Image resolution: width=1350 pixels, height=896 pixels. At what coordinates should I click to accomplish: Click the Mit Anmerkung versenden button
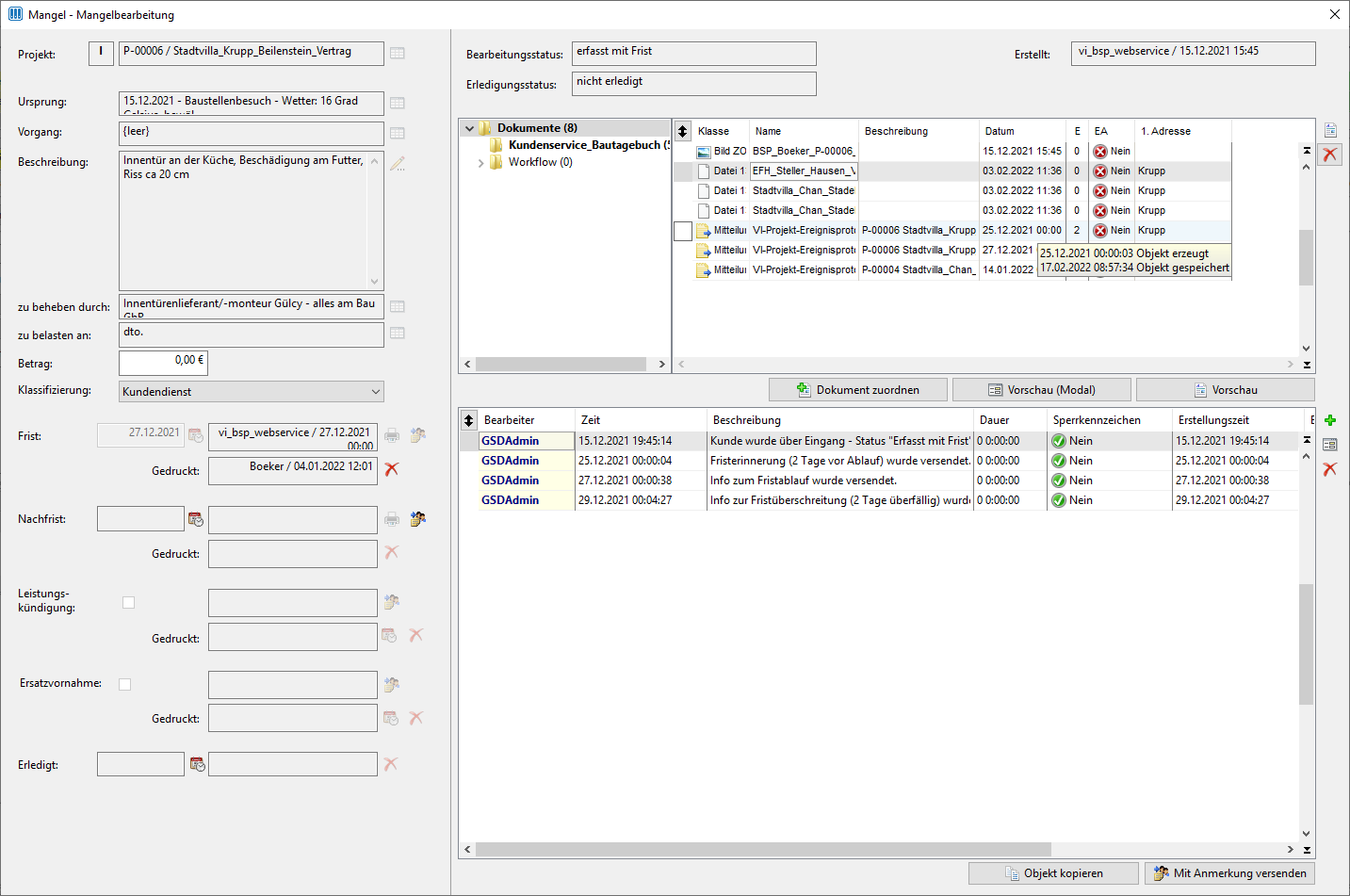pos(1229,873)
